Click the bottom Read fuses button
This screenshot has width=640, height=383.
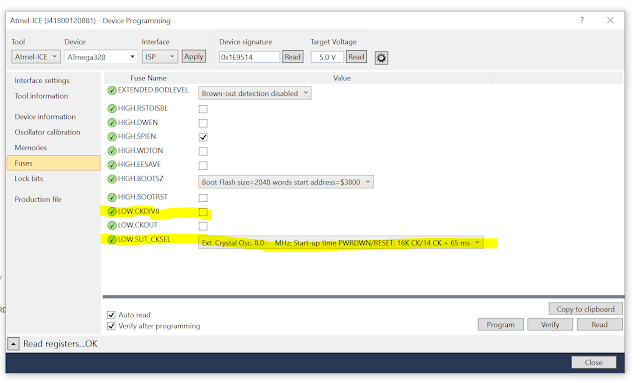tap(600, 325)
